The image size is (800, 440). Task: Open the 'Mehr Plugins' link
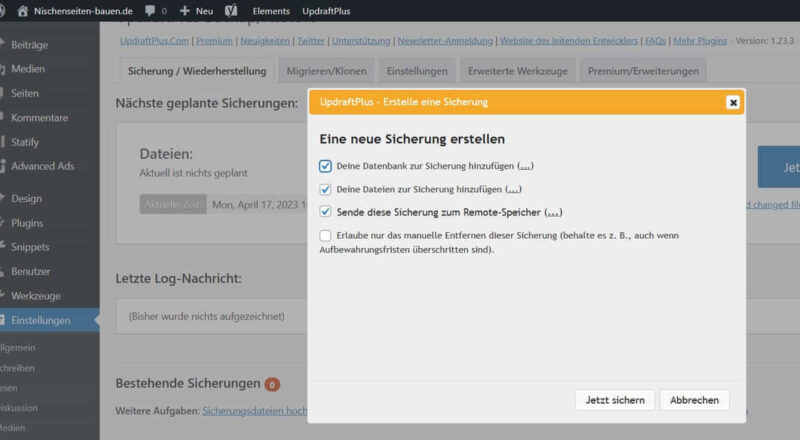699,41
